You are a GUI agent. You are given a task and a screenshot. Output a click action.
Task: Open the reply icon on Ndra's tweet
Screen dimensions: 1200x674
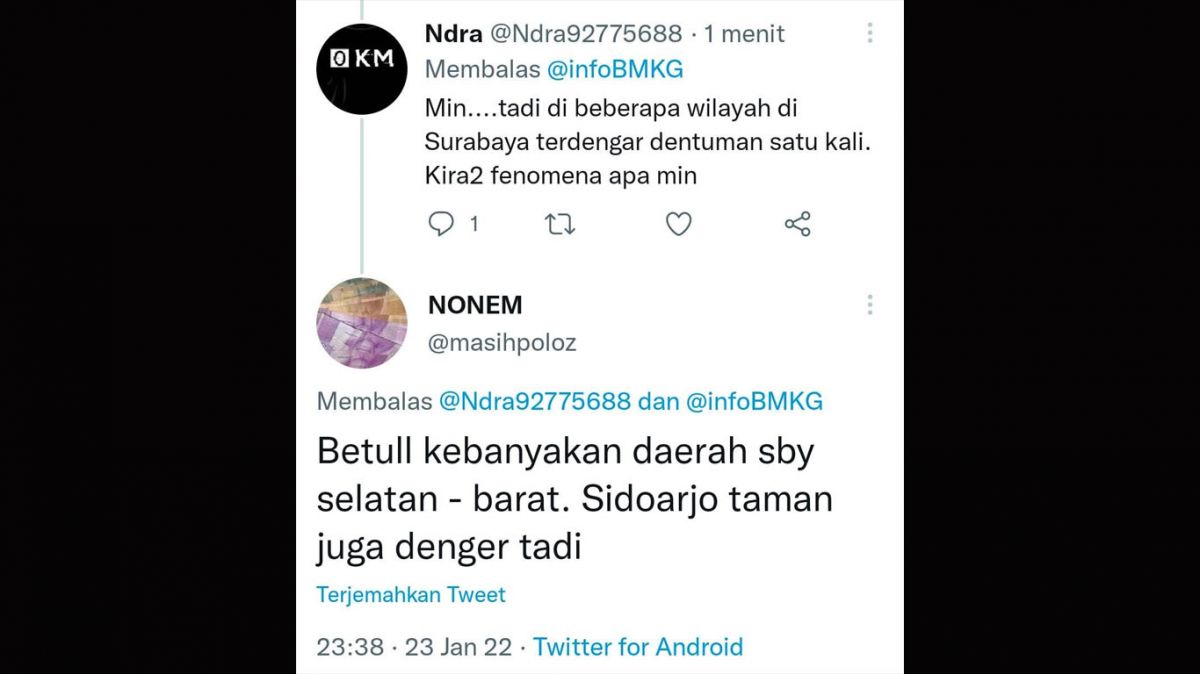pos(443,224)
